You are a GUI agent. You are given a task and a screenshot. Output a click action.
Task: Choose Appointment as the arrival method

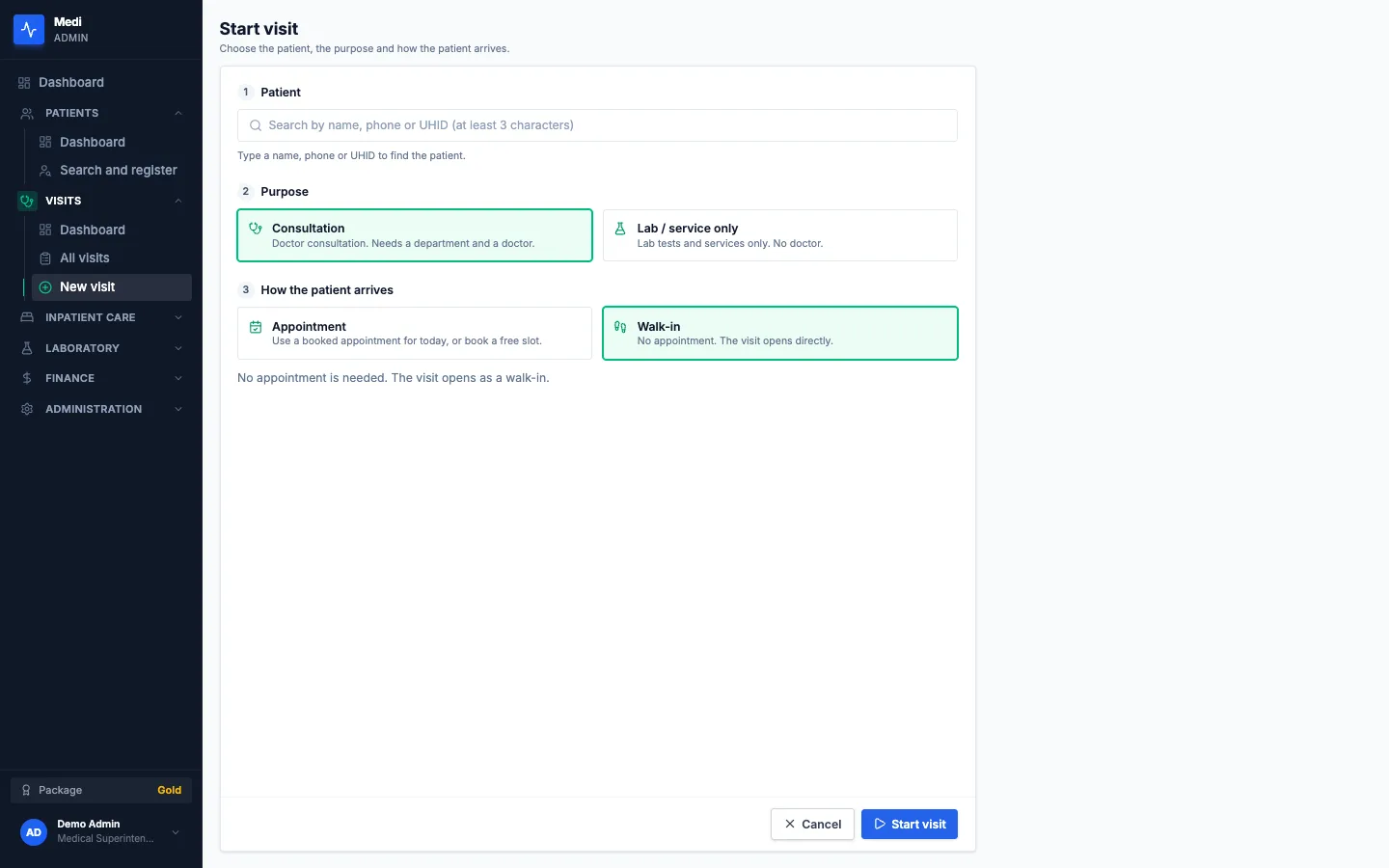[x=415, y=334]
